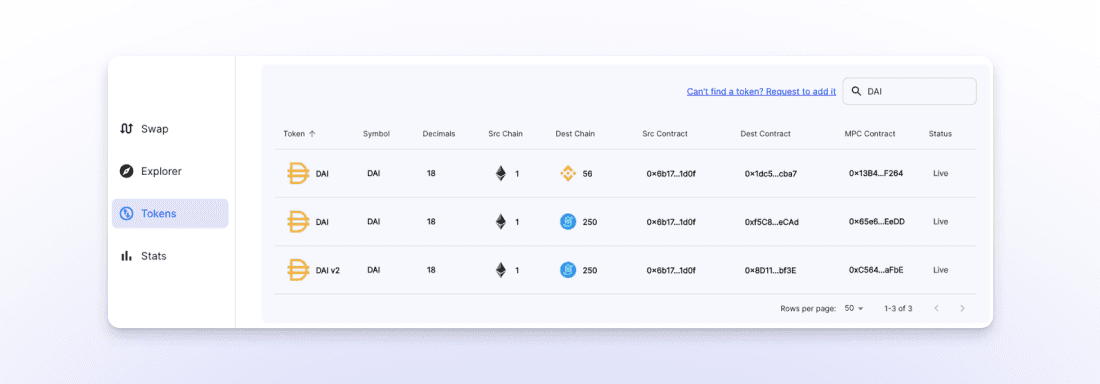Click the Dest Contract column header

click(x=765, y=134)
